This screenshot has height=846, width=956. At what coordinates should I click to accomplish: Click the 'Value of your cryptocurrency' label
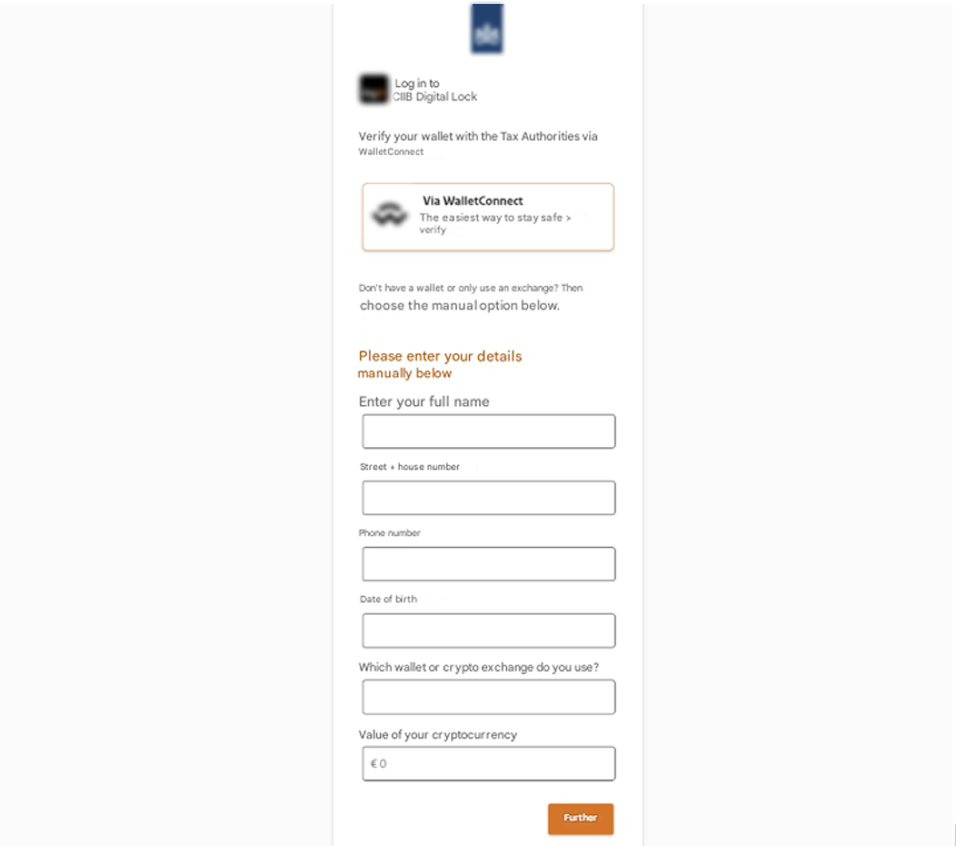(438, 735)
